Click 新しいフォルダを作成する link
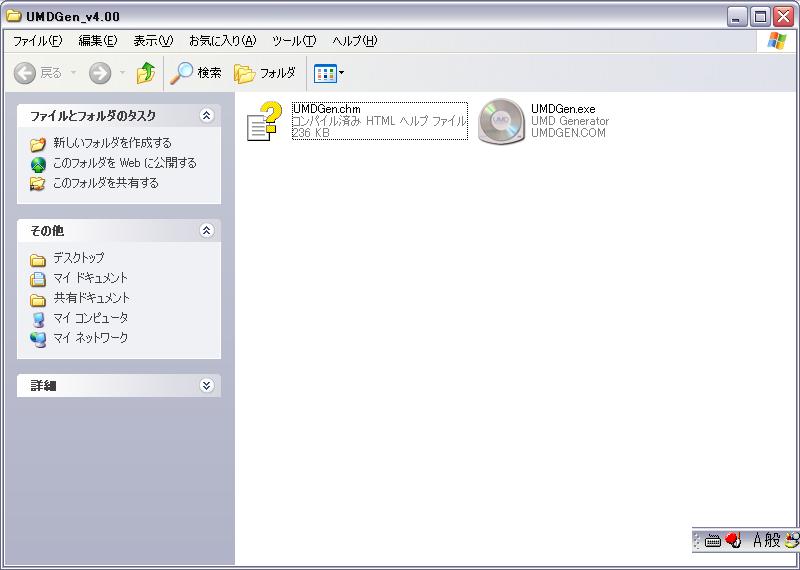This screenshot has width=800, height=570. (x=112, y=143)
